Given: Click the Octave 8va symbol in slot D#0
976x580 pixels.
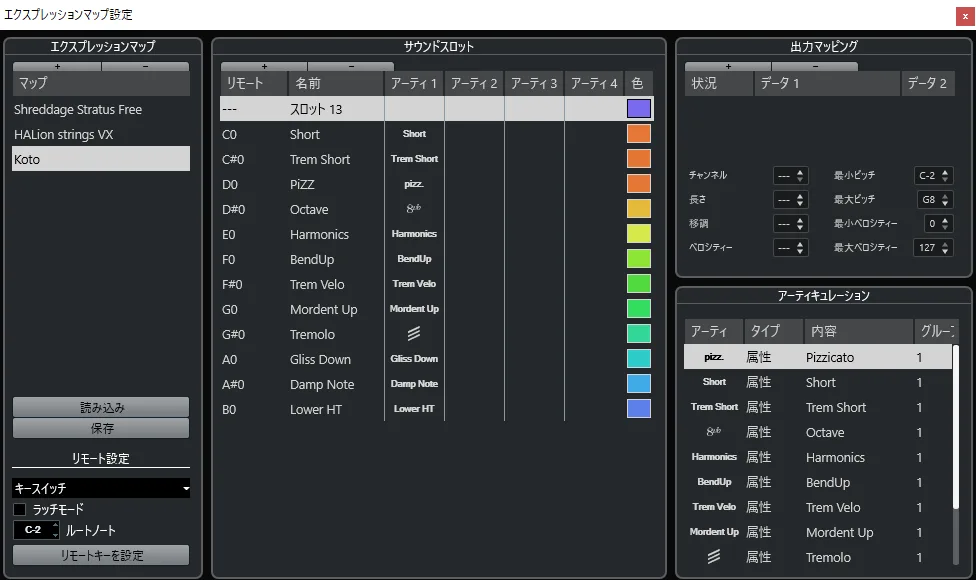Looking at the screenshot, I should (x=414, y=209).
